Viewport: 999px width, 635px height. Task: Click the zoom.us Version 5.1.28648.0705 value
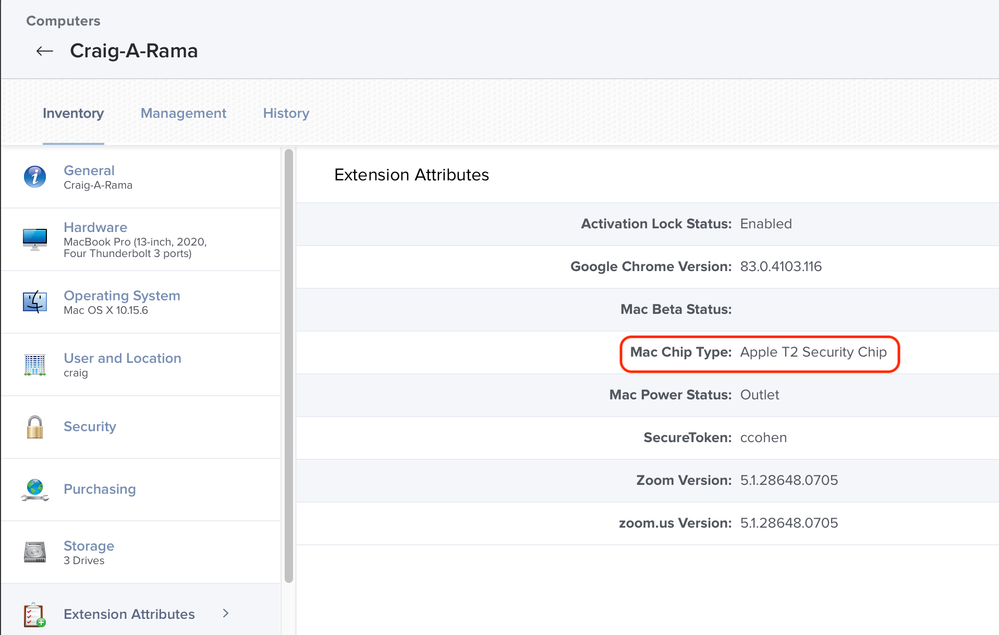(789, 523)
